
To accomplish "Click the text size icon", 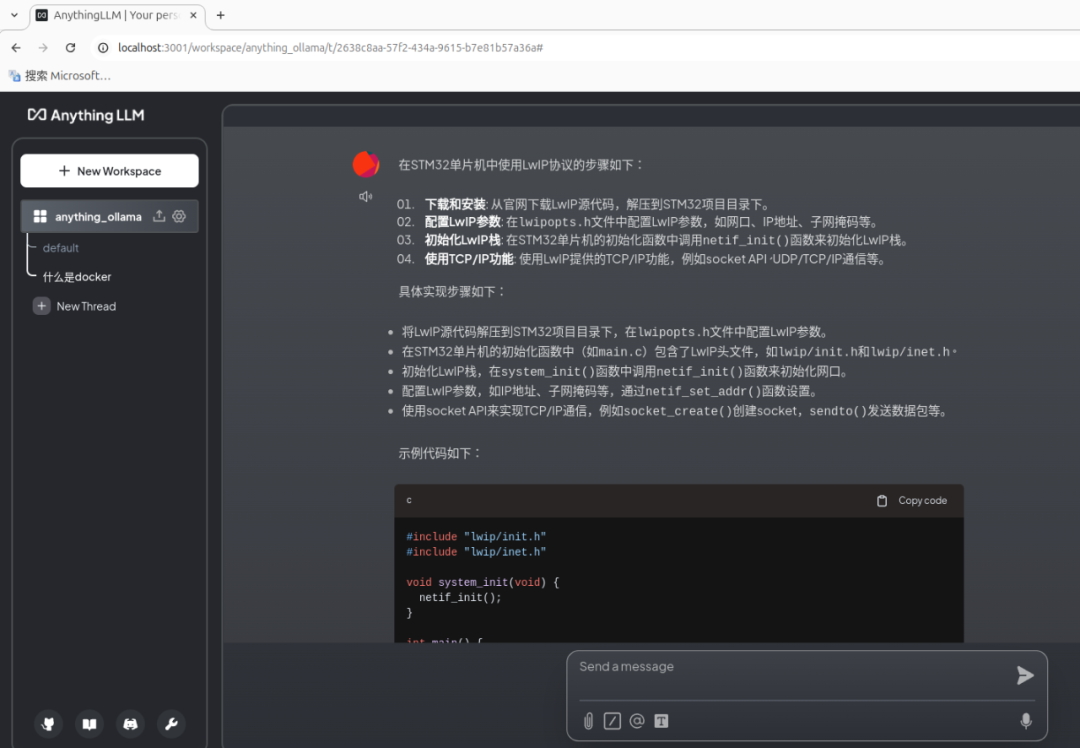I will [x=661, y=721].
